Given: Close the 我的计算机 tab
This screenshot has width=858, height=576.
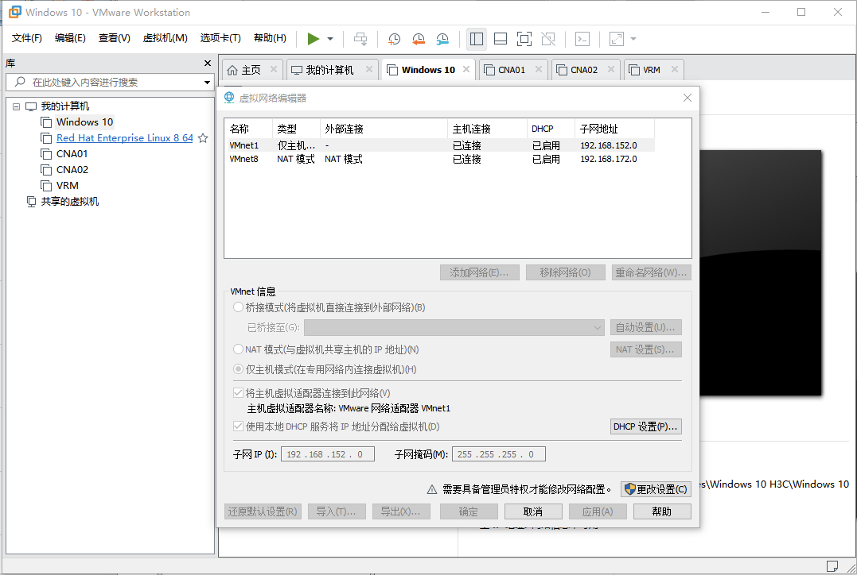Looking at the screenshot, I should pos(369,69).
